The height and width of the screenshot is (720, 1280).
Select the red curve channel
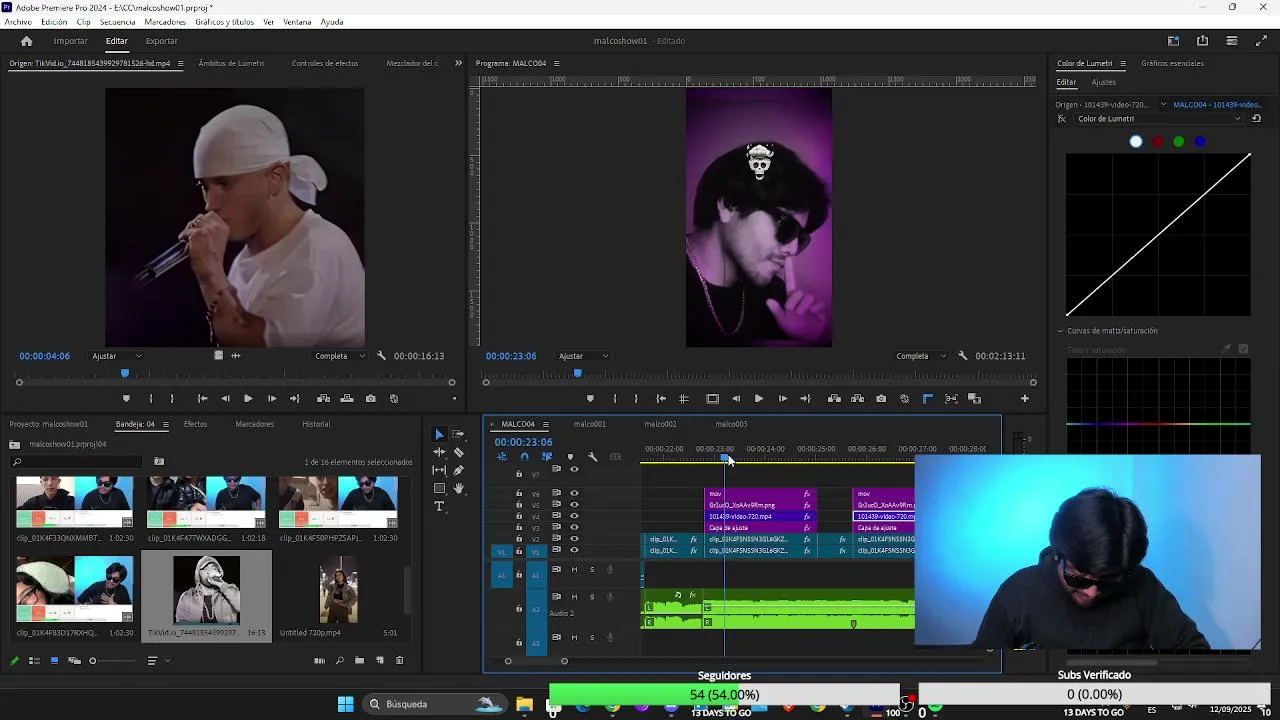coord(1158,141)
